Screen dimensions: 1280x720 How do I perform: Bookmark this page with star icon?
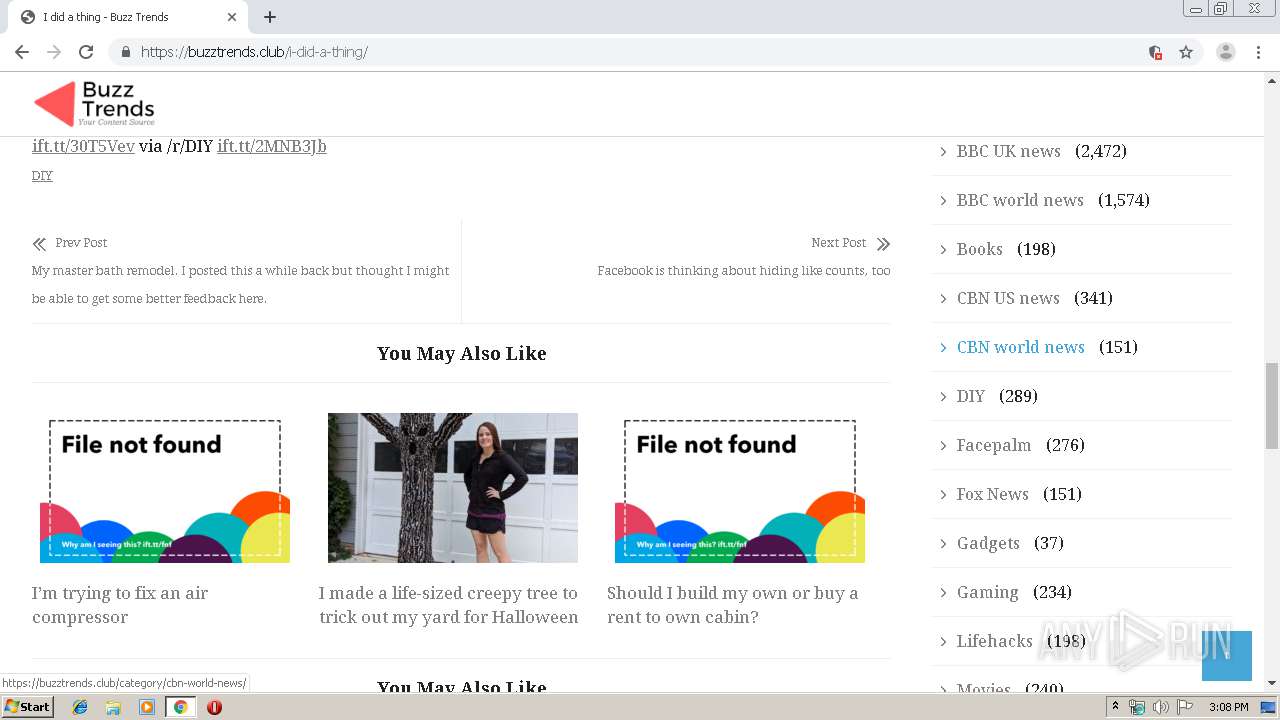pos(1186,52)
